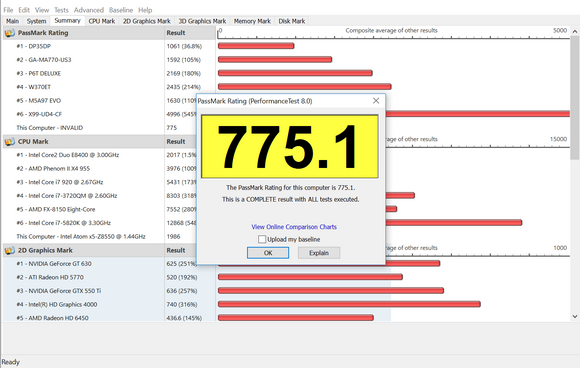
Task: Click the 1986 CPU Mark result value
Action: click(173, 237)
